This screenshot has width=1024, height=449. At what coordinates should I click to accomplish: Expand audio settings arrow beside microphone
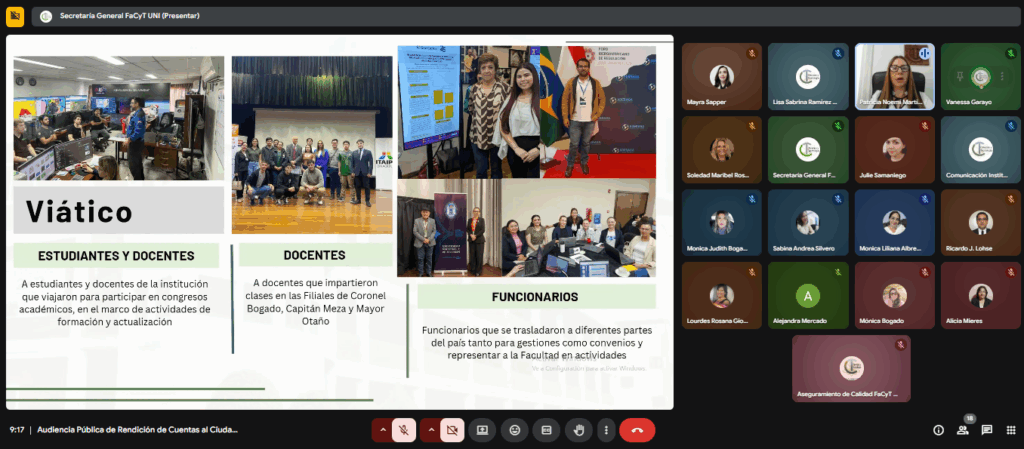381,430
